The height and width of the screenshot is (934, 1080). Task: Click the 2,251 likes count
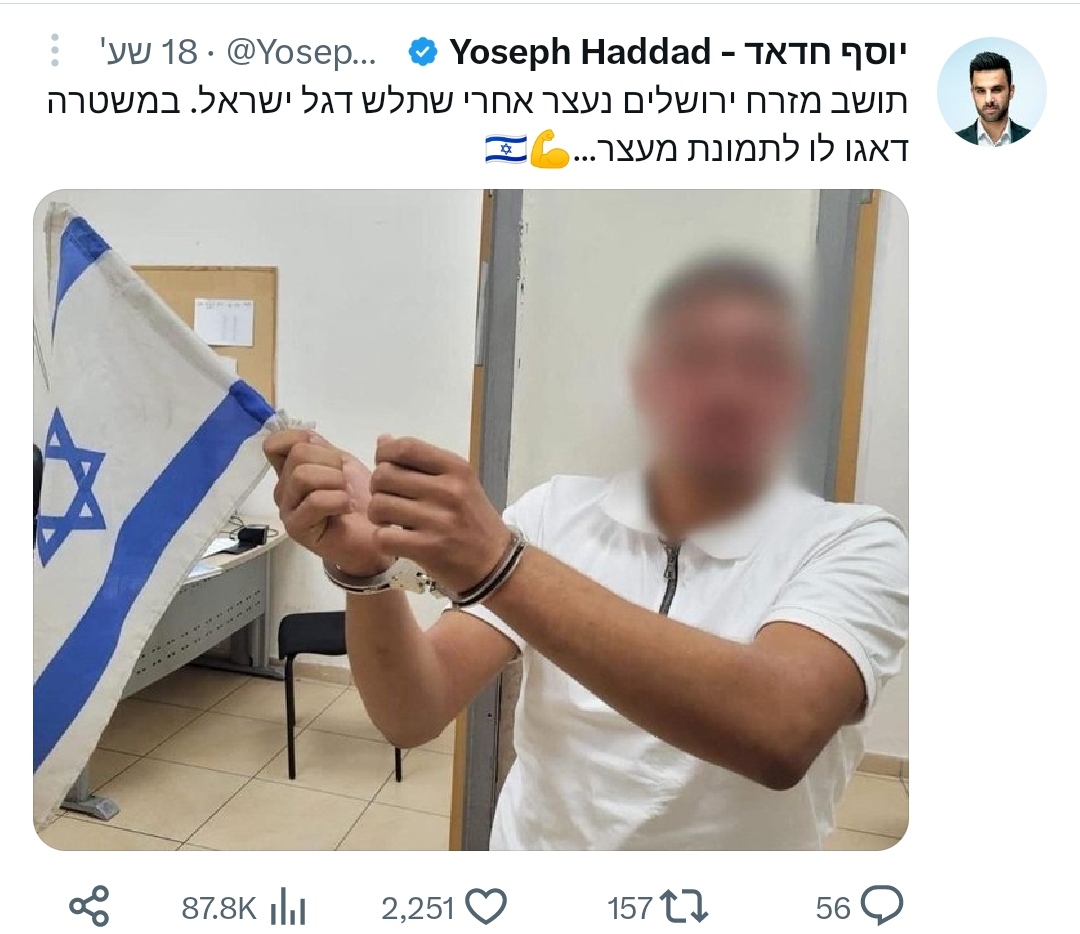417,909
